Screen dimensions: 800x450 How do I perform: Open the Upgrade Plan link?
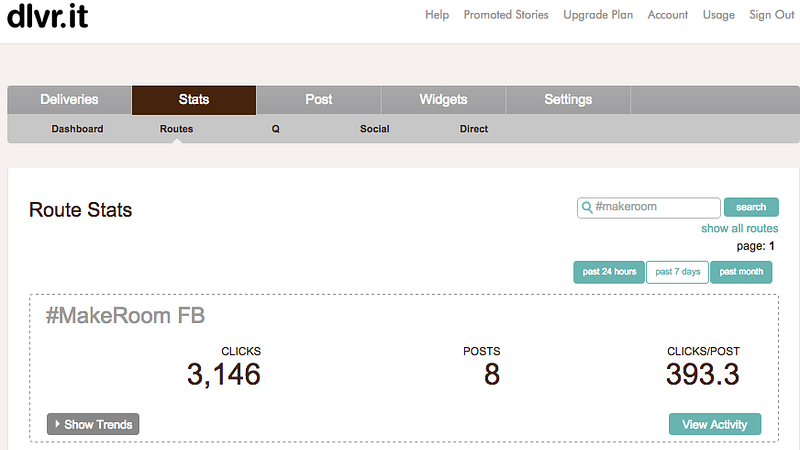tap(598, 15)
